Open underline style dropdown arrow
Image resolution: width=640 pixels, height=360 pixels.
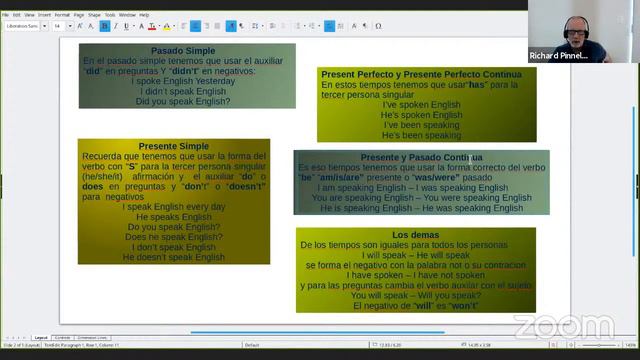coord(133,26)
